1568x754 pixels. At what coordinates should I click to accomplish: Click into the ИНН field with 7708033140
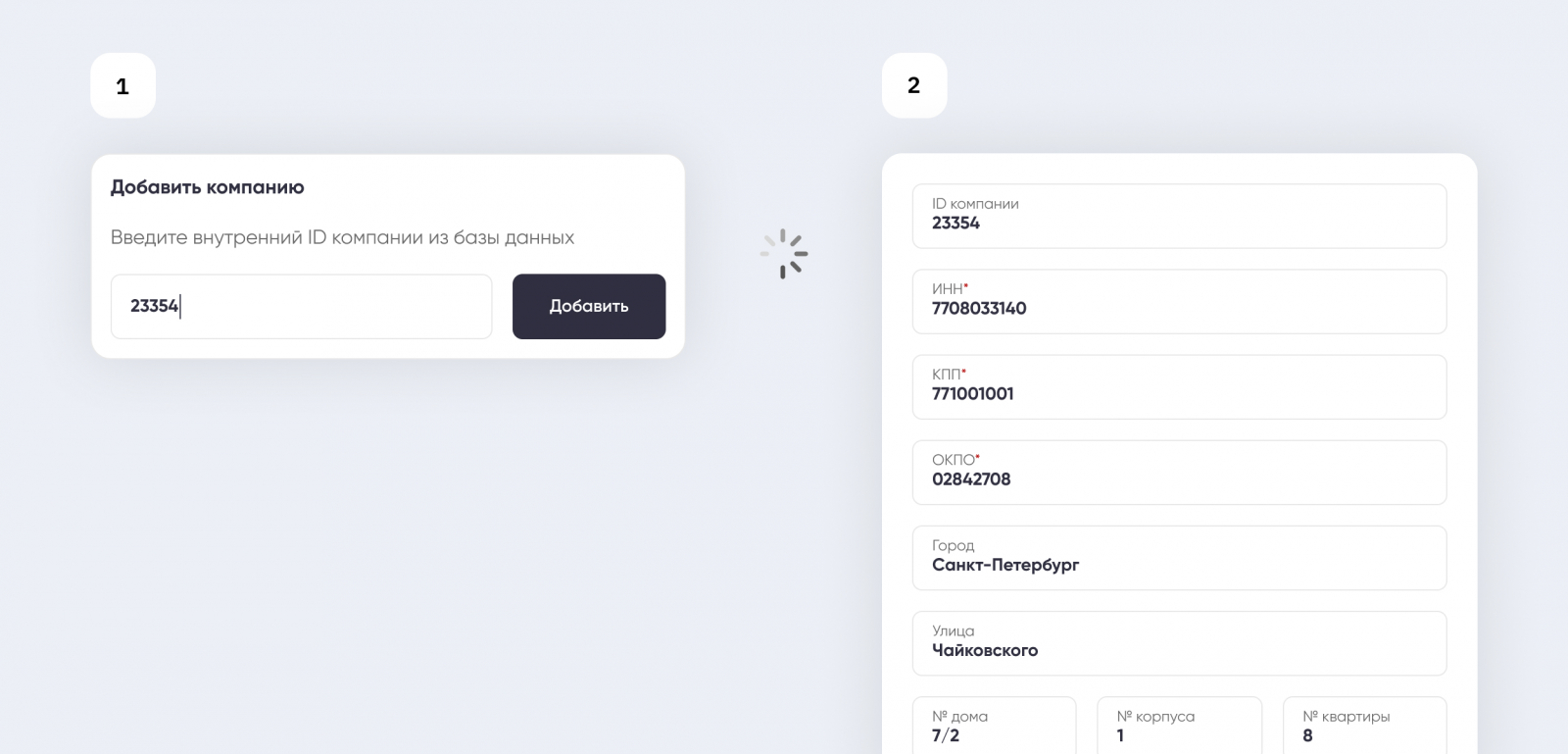tap(1179, 302)
